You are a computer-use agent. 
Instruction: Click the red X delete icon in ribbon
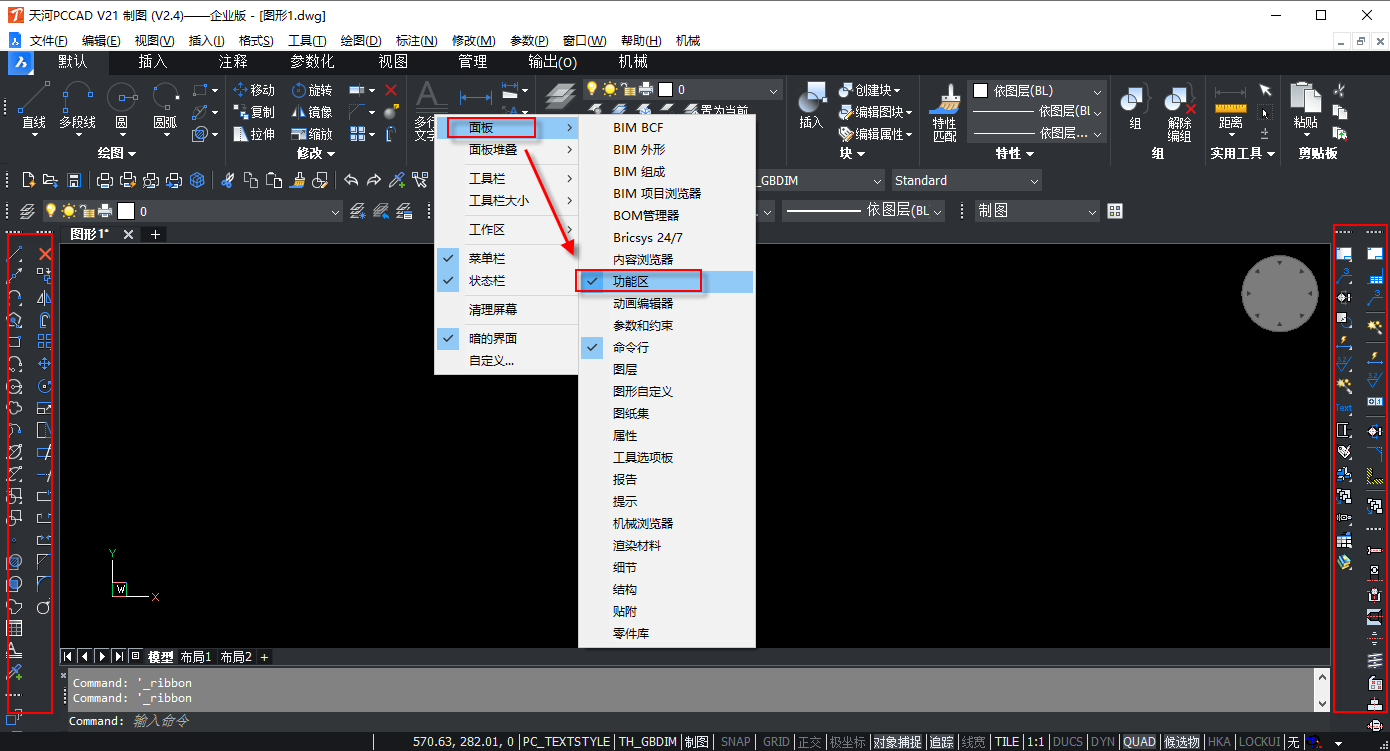click(x=391, y=90)
